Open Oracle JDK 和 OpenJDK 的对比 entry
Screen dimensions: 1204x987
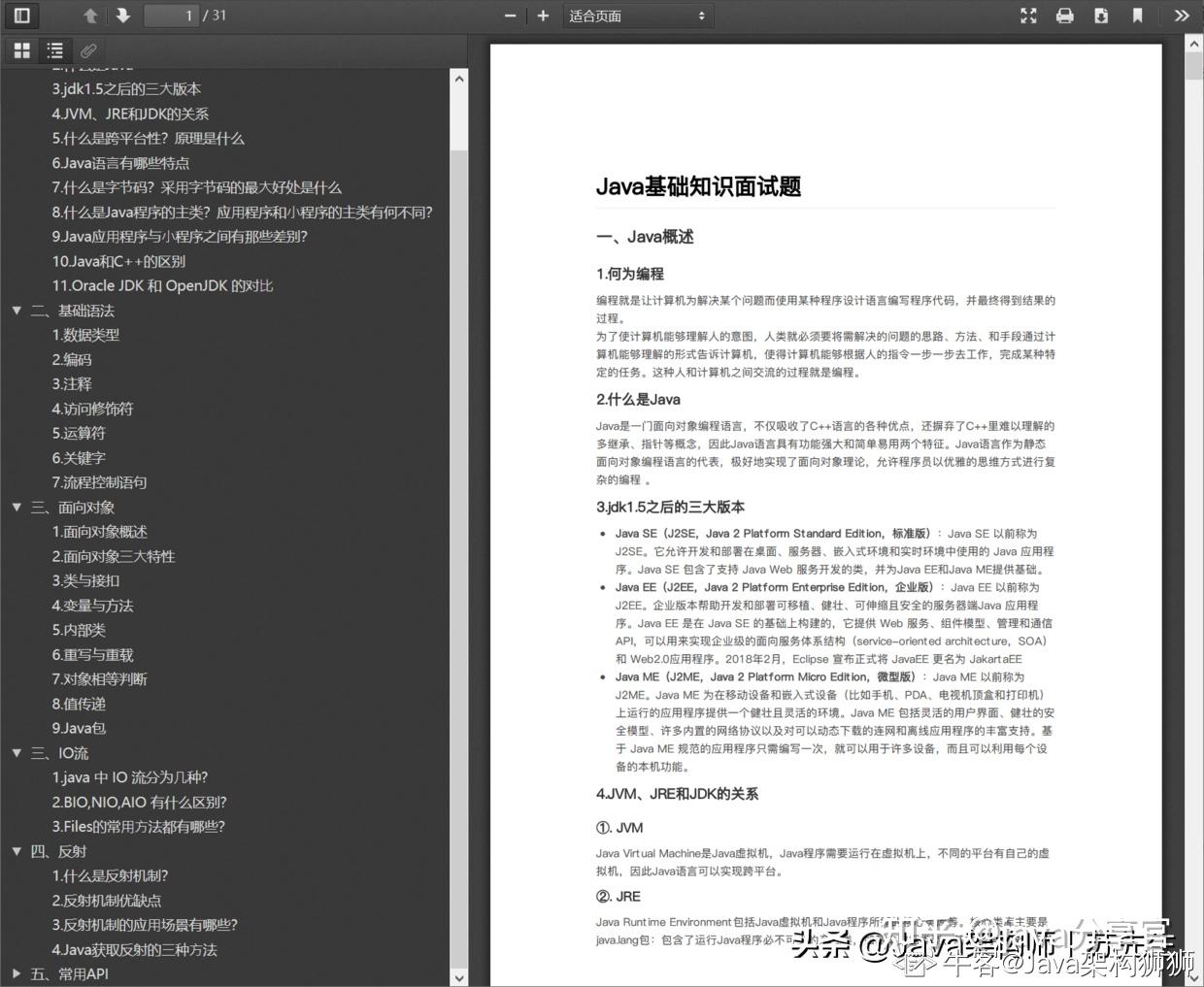[x=163, y=285]
